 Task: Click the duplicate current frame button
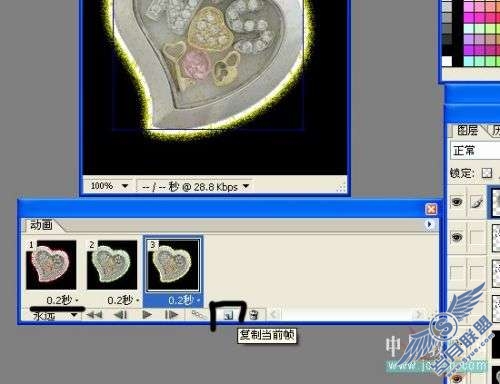[229, 315]
